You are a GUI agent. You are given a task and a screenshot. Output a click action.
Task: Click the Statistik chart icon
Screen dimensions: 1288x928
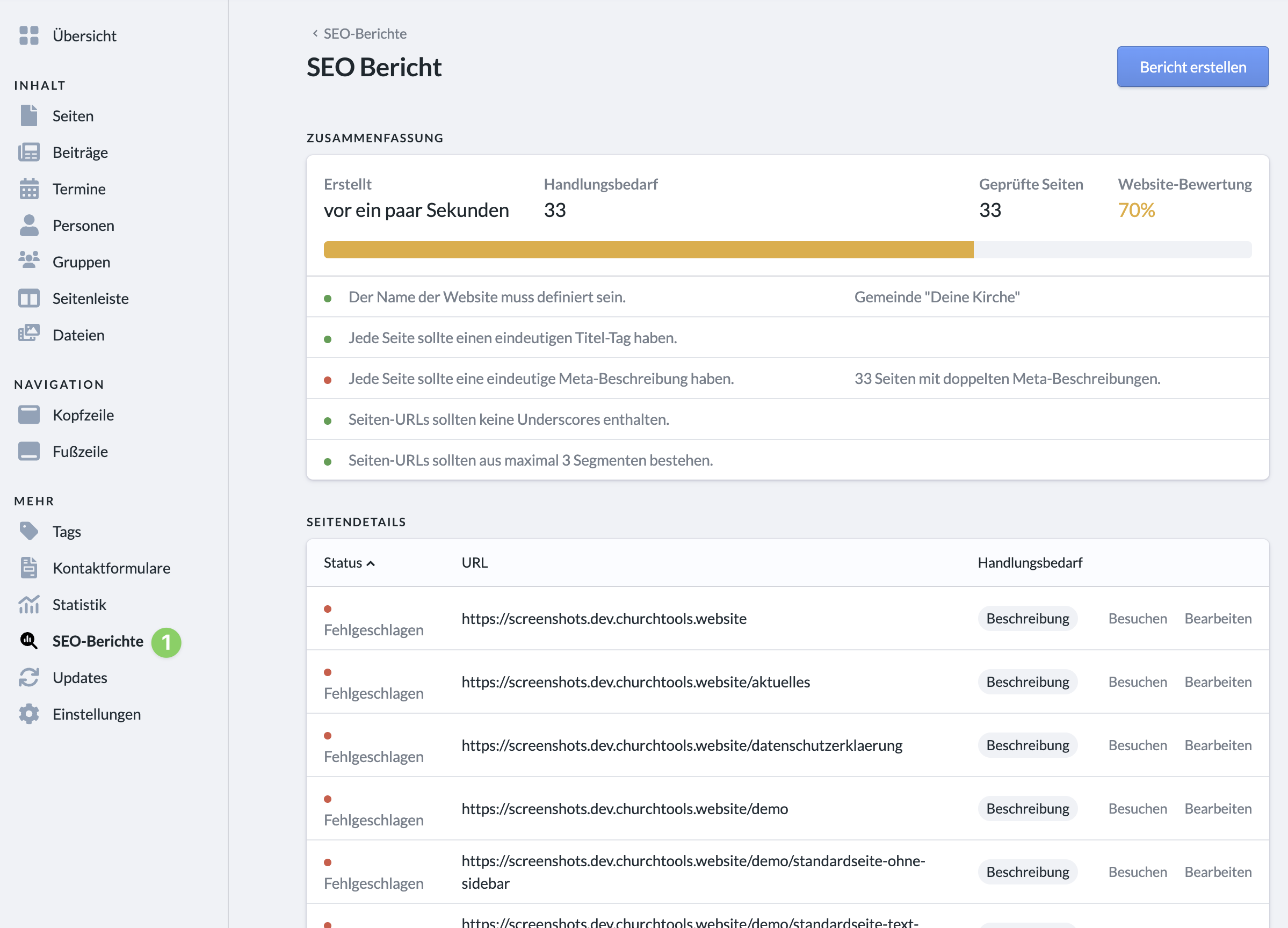click(x=29, y=604)
